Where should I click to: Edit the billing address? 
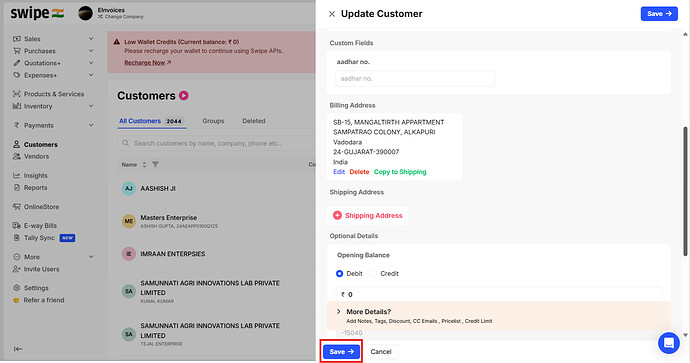click(x=339, y=172)
